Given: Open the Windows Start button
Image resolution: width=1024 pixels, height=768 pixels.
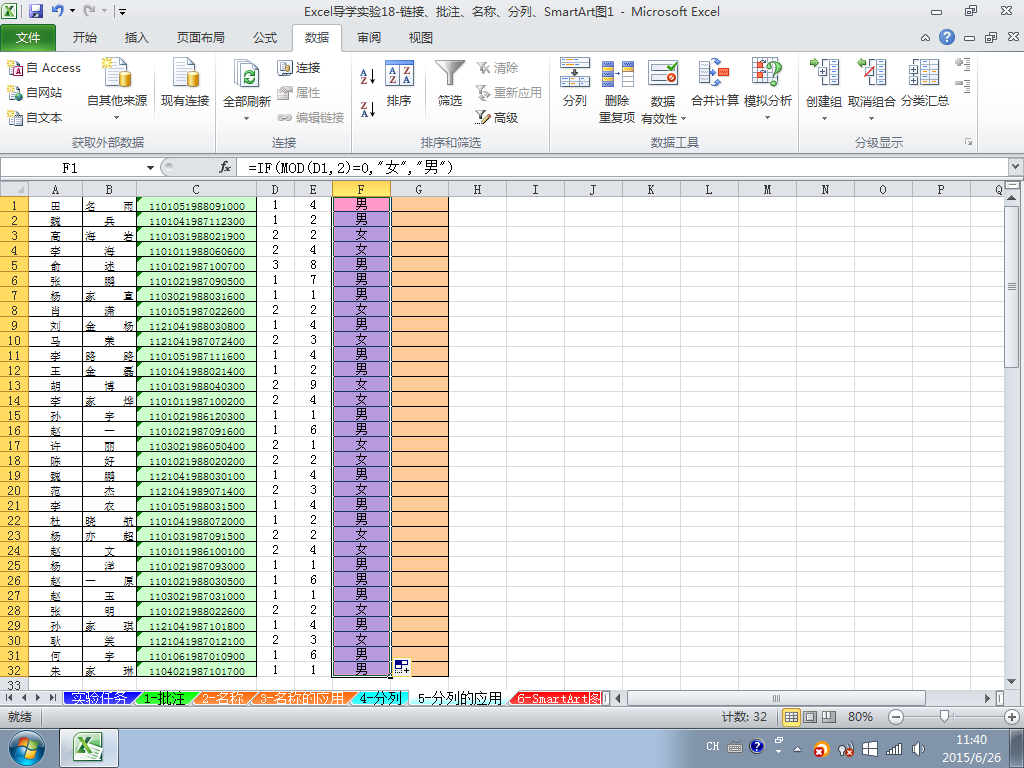Looking at the screenshot, I should 27,748.
